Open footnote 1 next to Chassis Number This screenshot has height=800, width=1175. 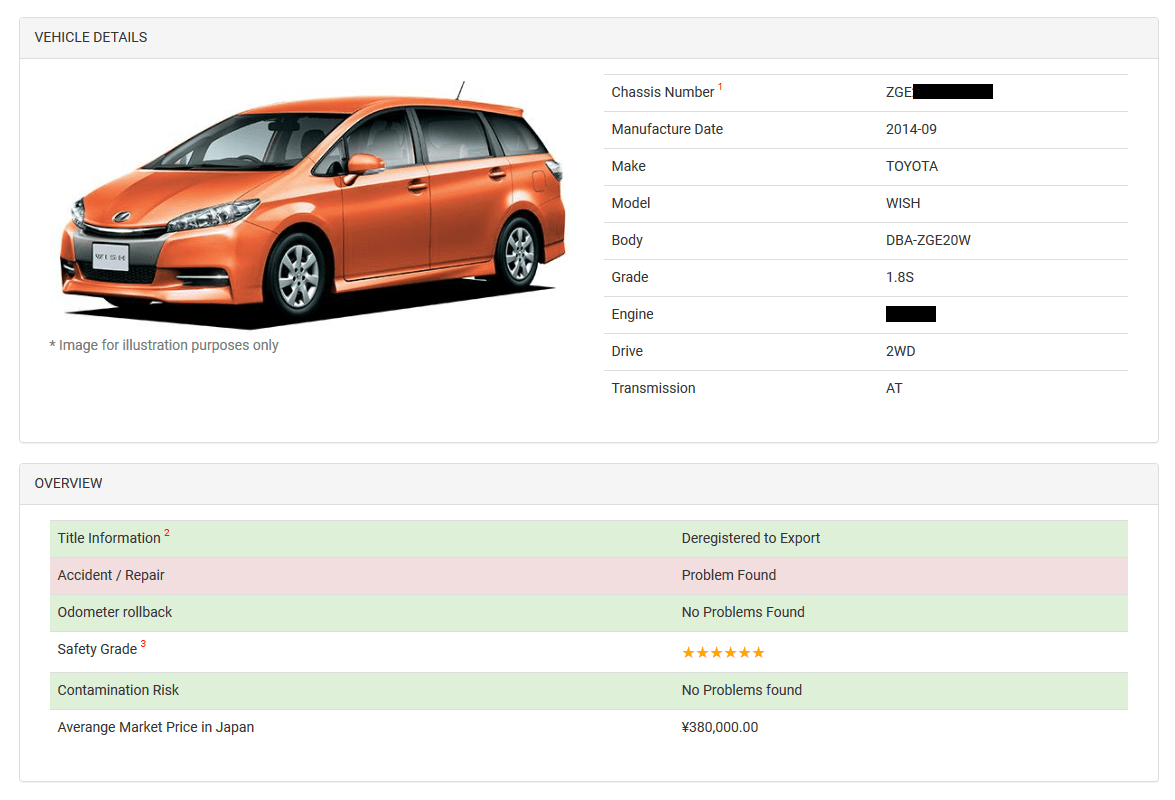[x=720, y=87]
